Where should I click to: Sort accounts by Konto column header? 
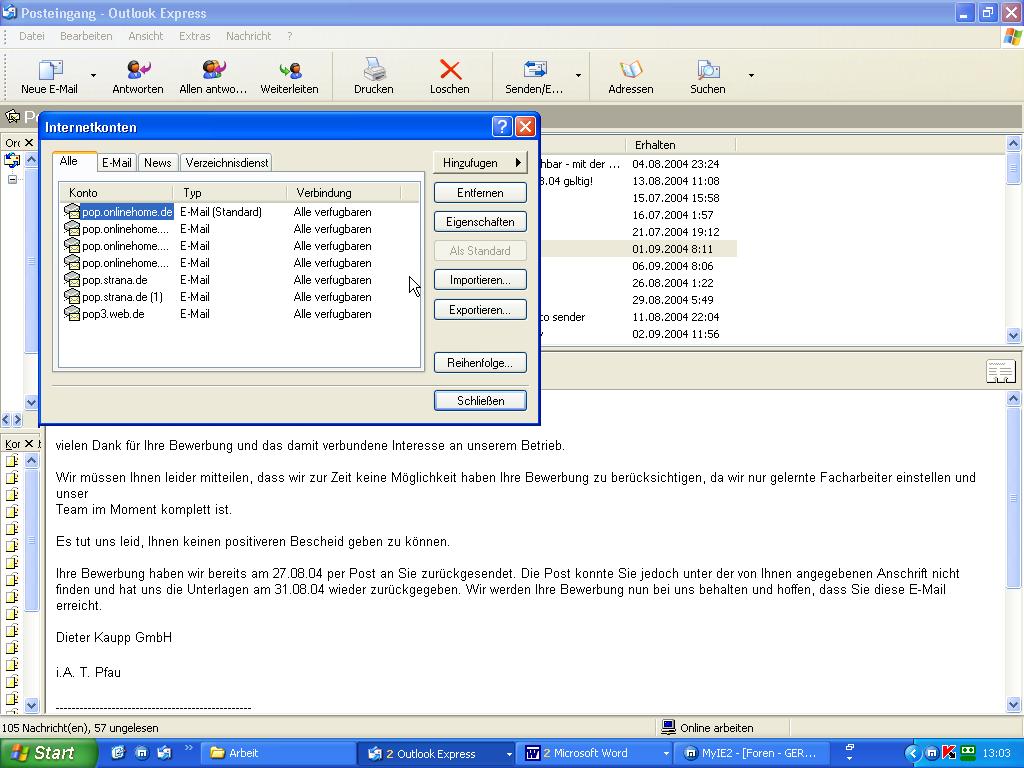click(x=116, y=193)
